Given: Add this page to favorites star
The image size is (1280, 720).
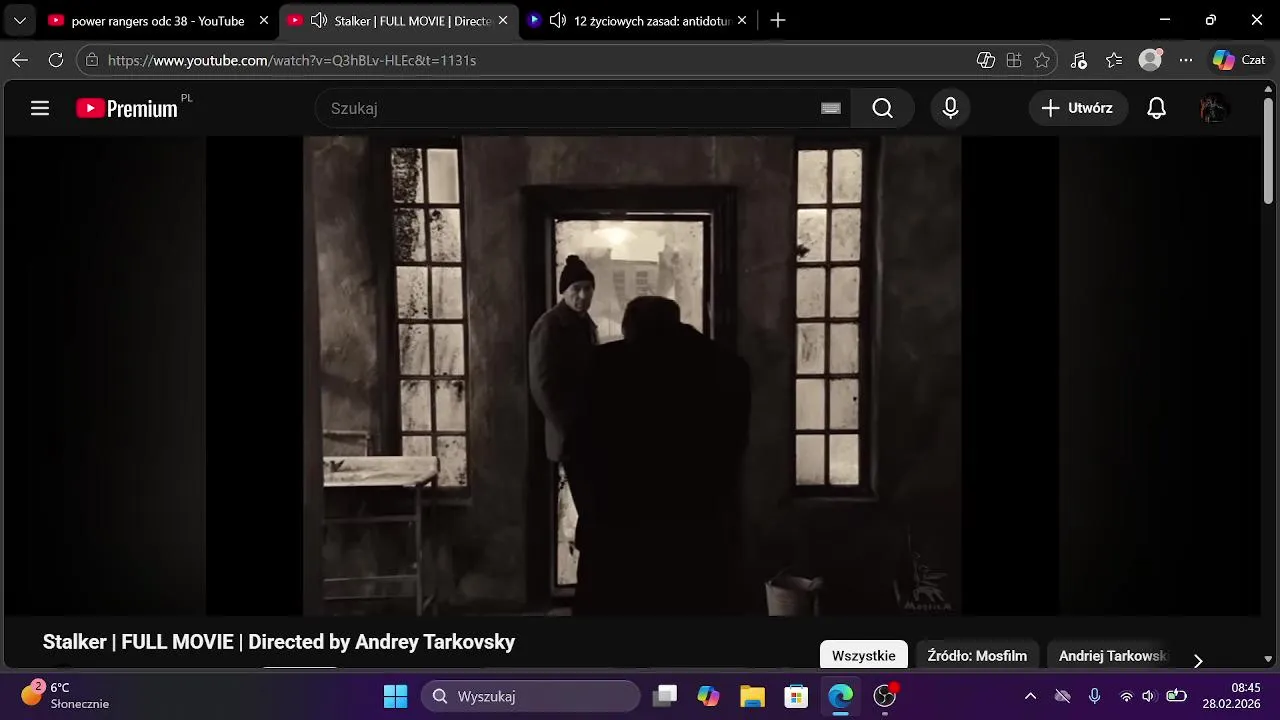Looking at the screenshot, I should coord(1042,60).
